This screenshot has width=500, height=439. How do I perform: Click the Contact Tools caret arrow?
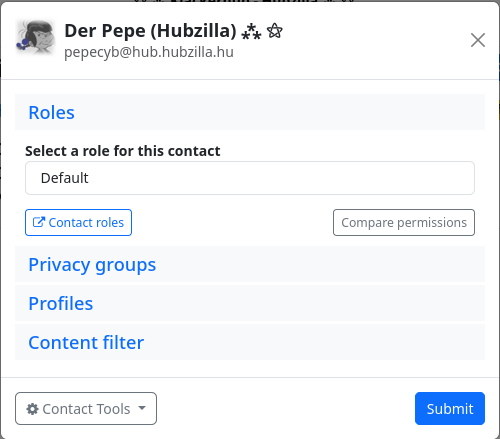pyautogui.click(x=142, y=408)
